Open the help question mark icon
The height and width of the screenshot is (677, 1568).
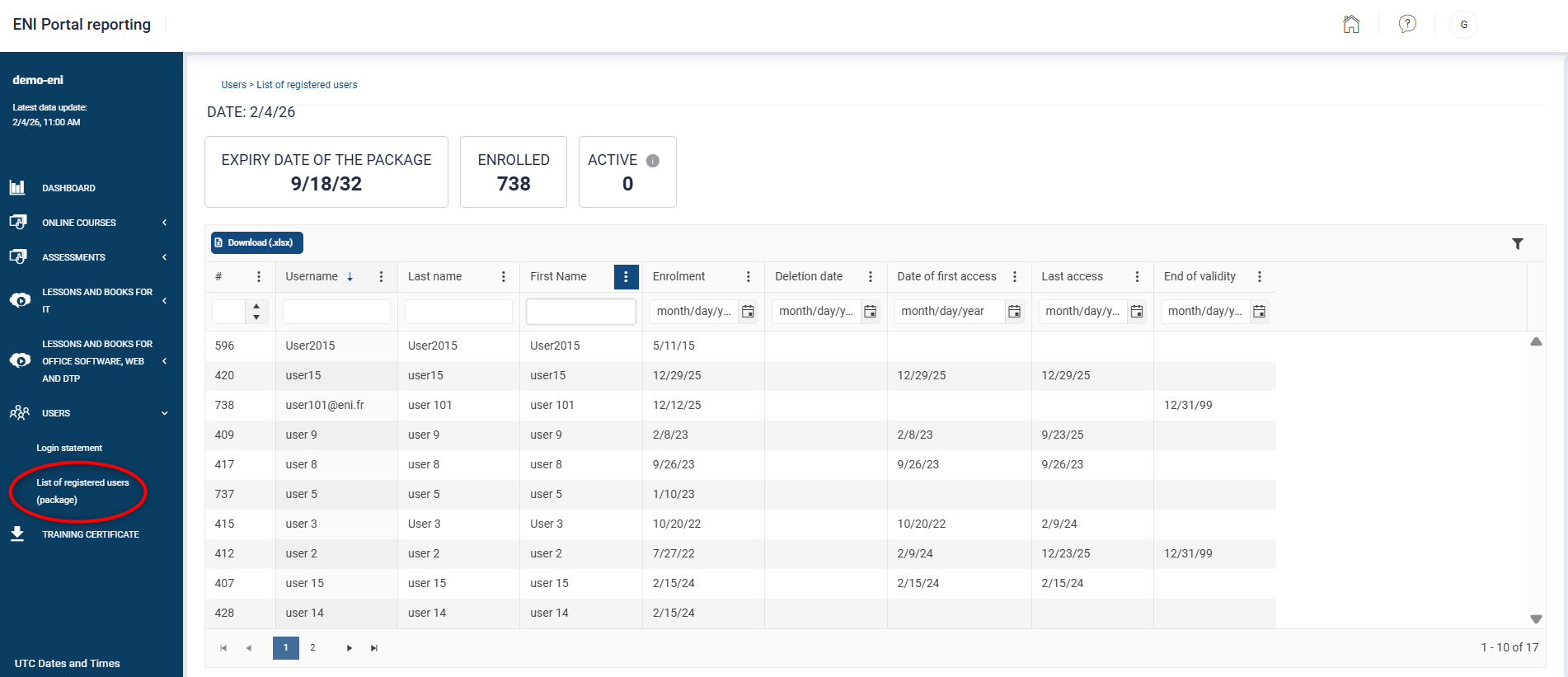click(1407, 24)
